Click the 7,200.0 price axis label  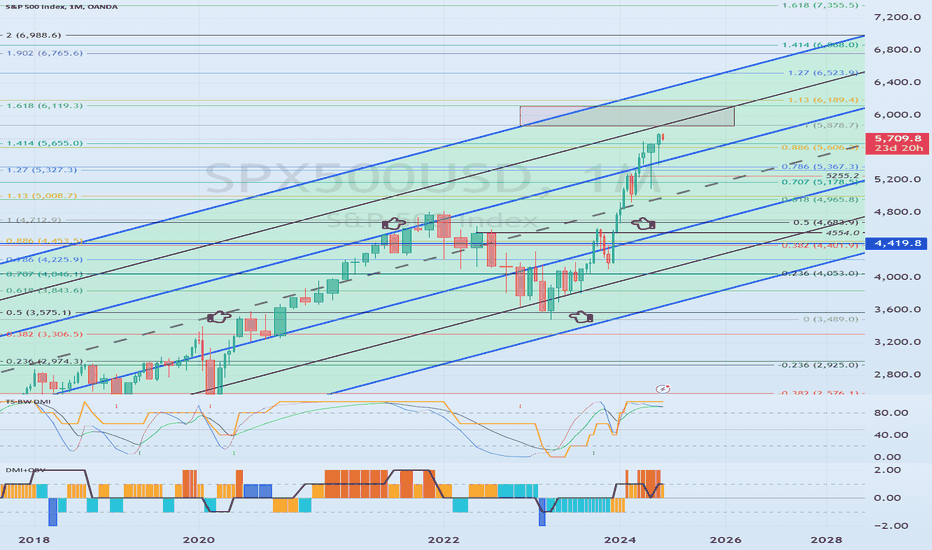tap(898, 17)
